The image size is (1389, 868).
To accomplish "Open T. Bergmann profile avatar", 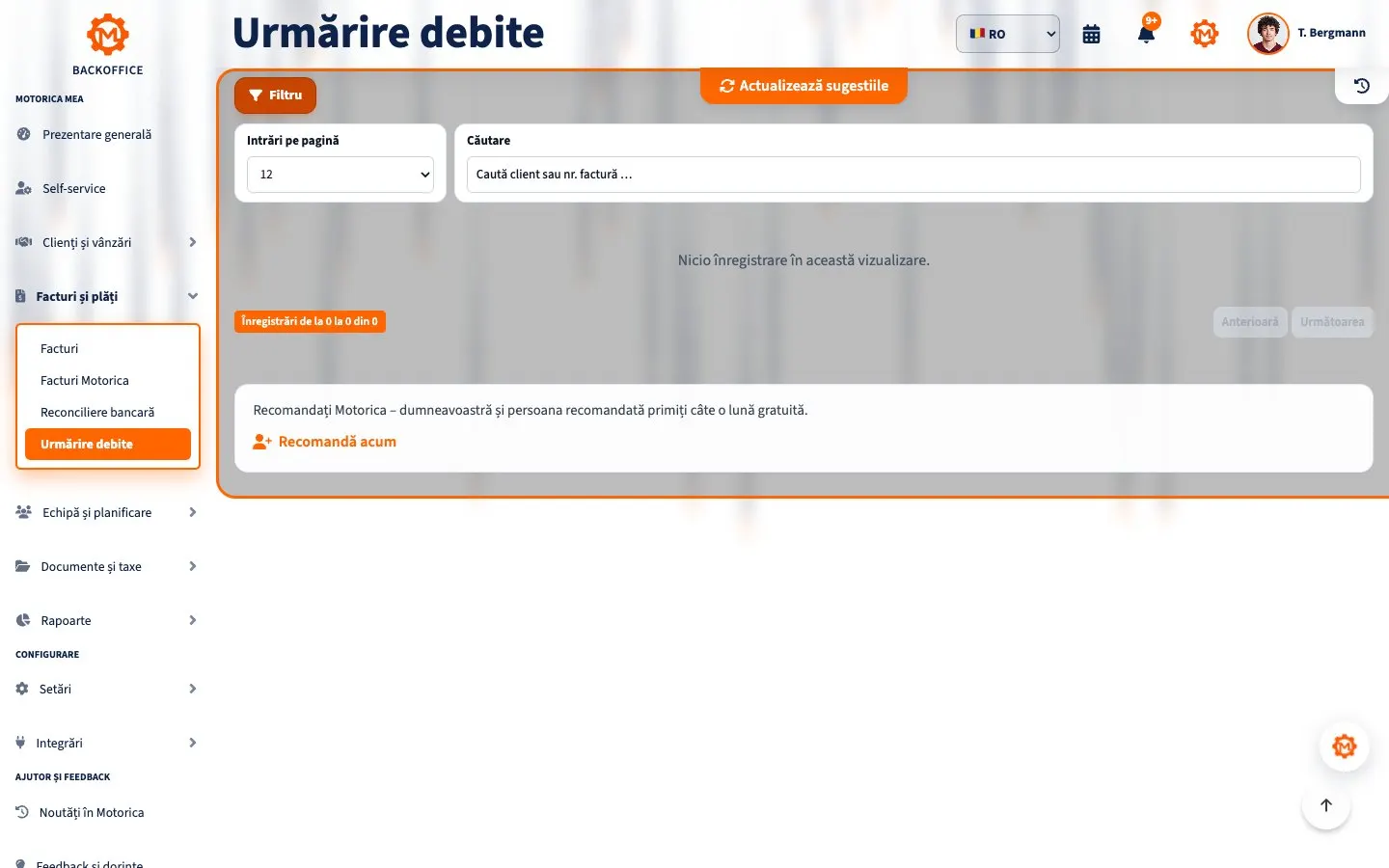I will click(1267, 34).
